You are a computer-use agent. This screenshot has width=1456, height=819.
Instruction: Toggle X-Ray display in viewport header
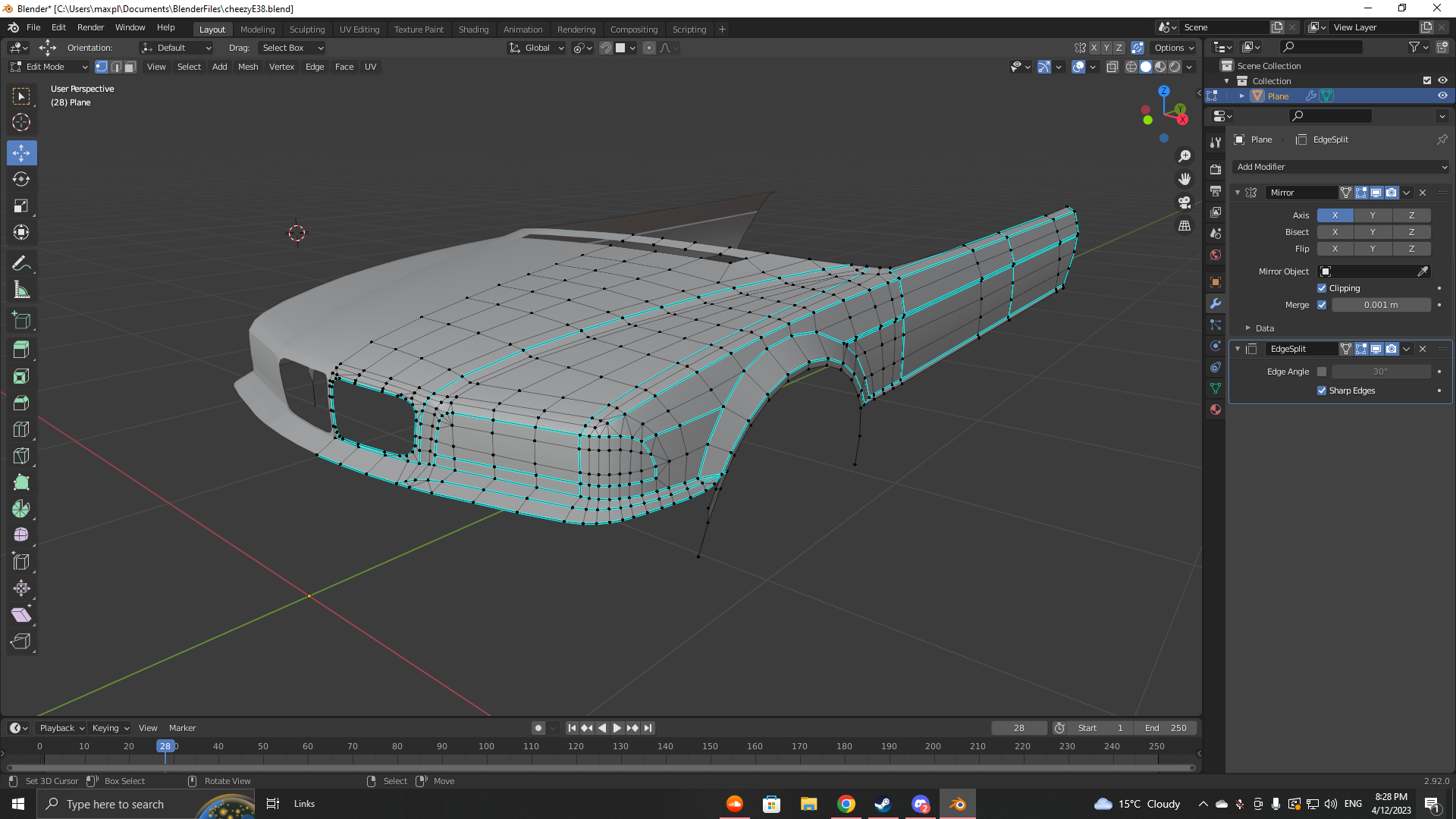(1112, 67)
